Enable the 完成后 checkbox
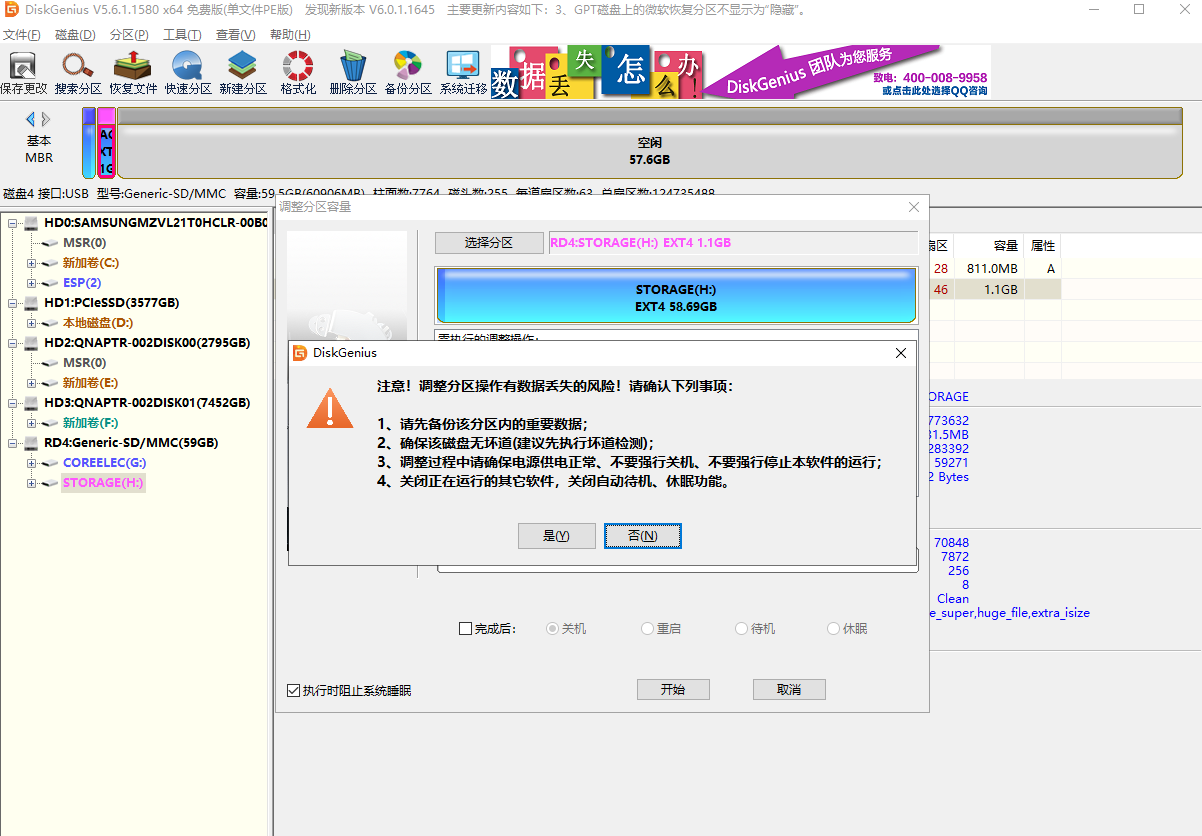The width and height of the screenshot is (1202, 836). tap(465, 629)
